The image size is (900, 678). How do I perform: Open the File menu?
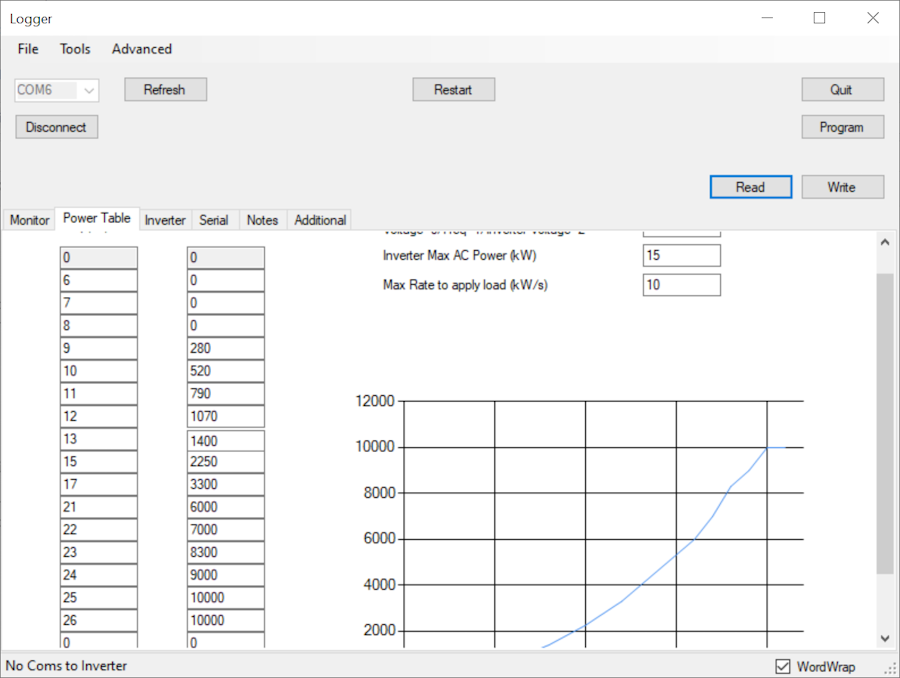point(28,49)
